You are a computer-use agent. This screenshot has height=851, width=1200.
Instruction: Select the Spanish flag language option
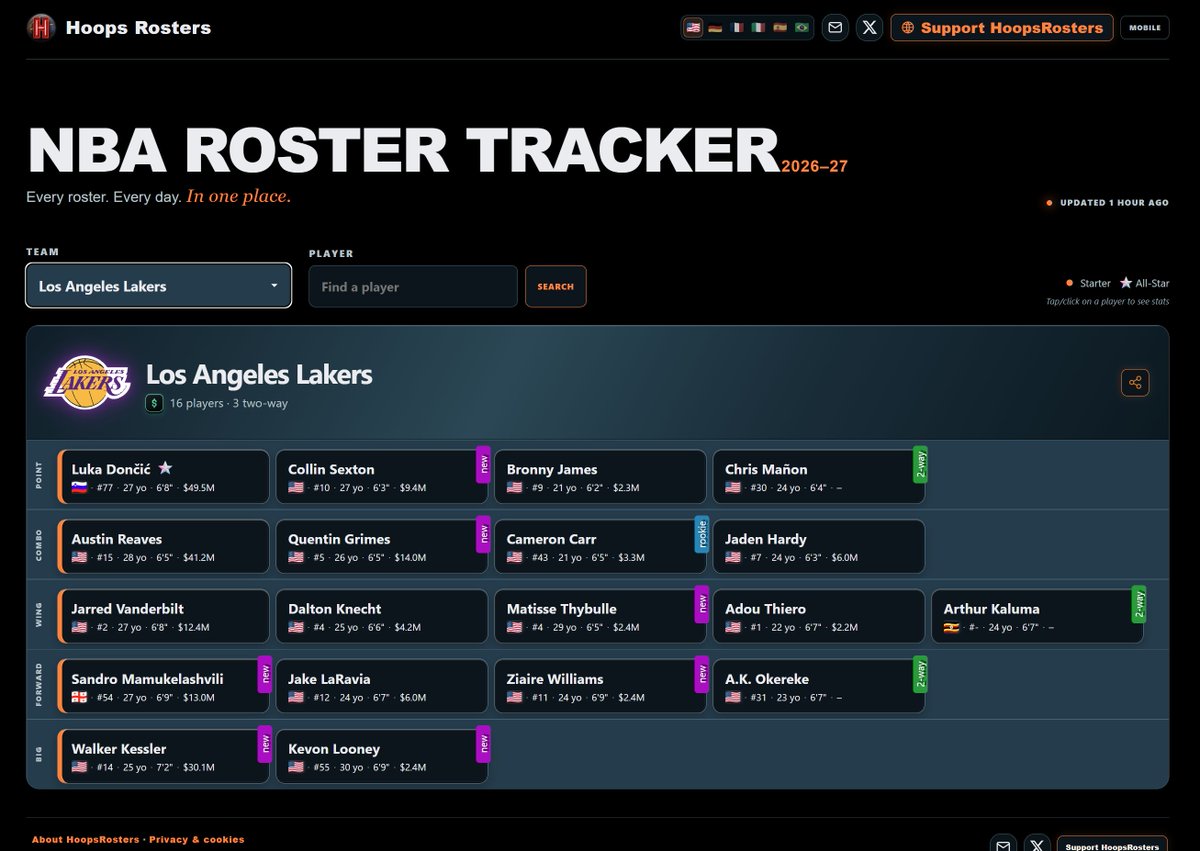781,28
